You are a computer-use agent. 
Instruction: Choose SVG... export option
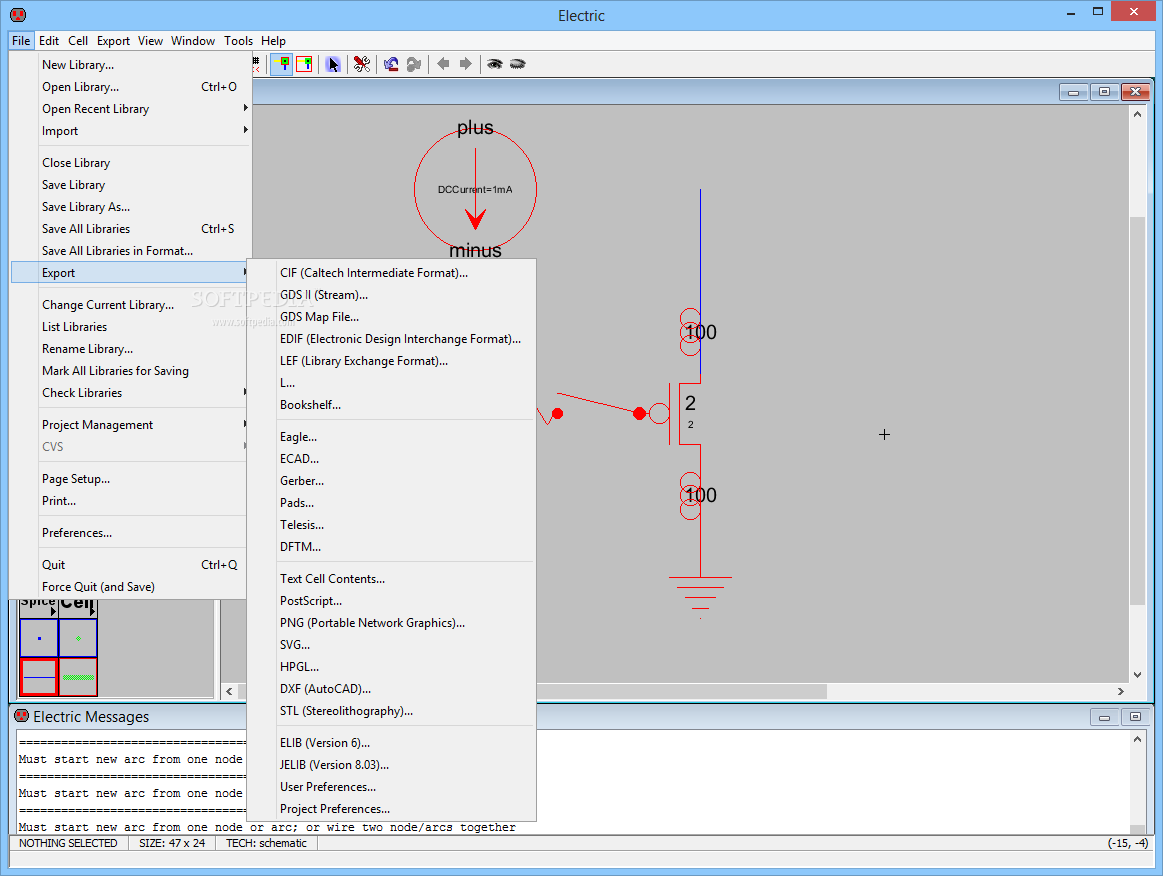pyautogui.click(x=391, y=645)
